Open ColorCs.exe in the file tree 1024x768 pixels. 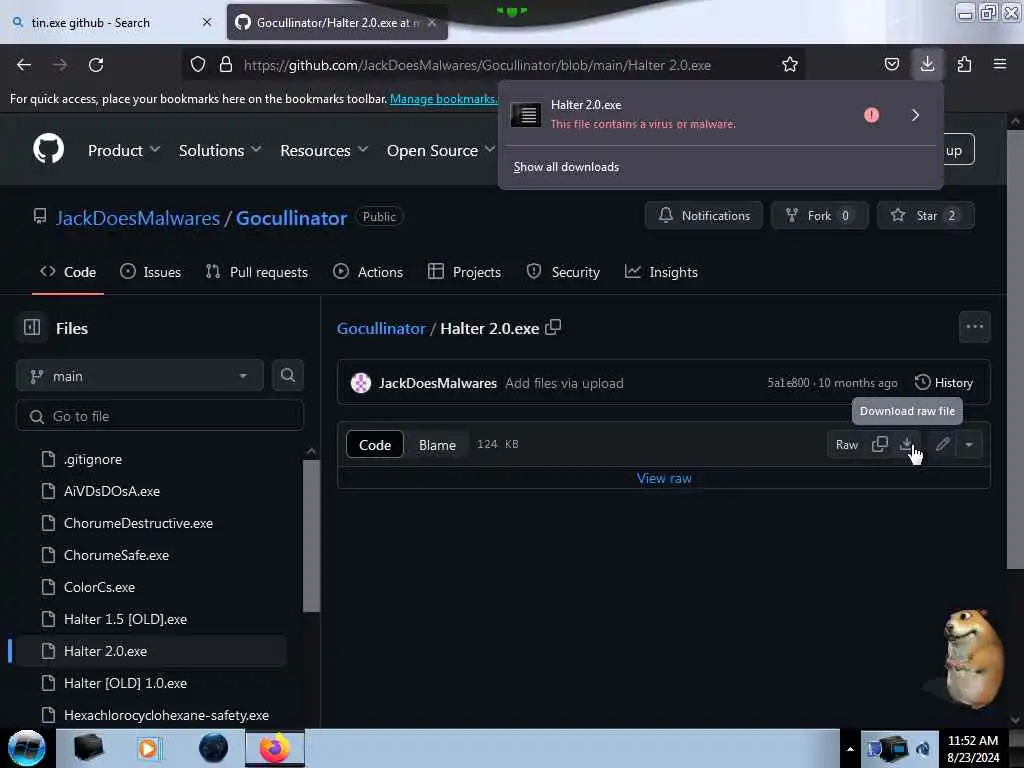(99, 587)
